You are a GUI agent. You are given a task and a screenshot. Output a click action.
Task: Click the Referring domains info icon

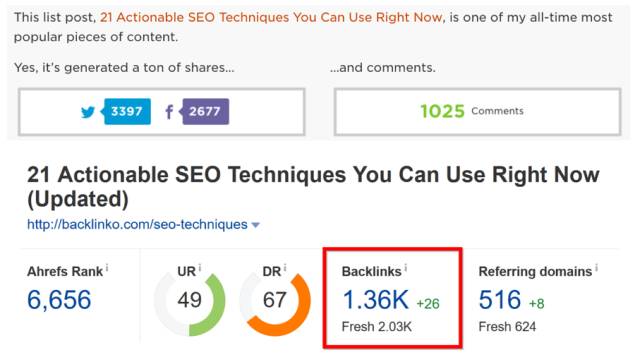tap(596, 268)
